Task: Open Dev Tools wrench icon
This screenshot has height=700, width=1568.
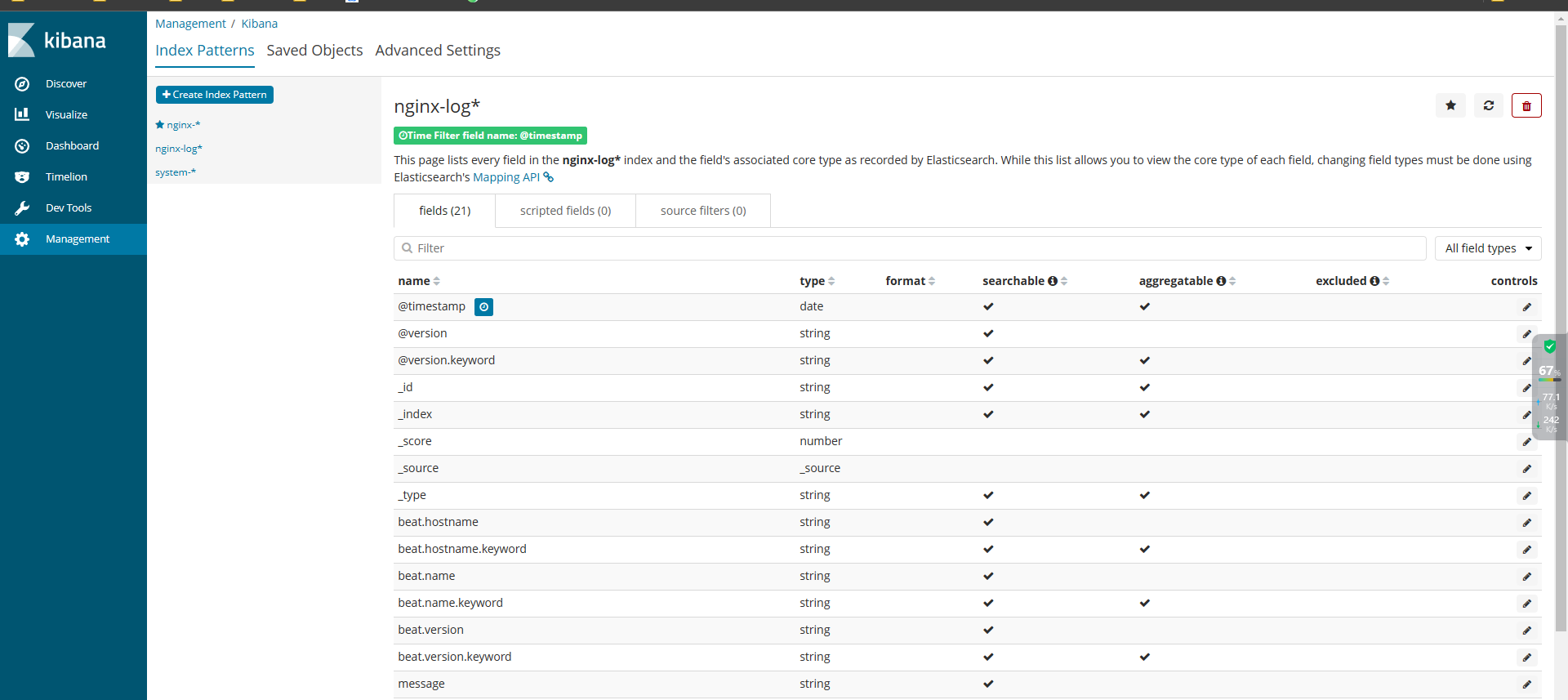Action: point(22,207)
